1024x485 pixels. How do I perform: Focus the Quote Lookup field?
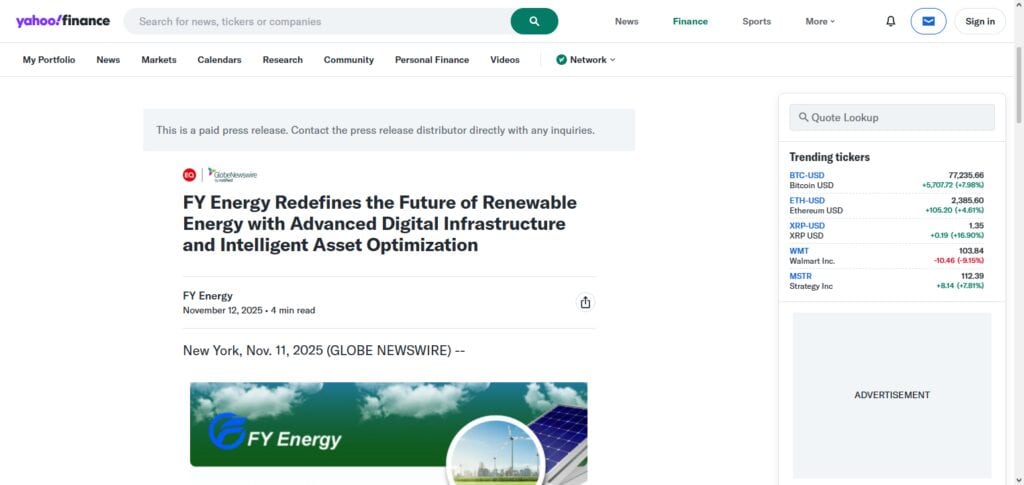tap(892, 117)
